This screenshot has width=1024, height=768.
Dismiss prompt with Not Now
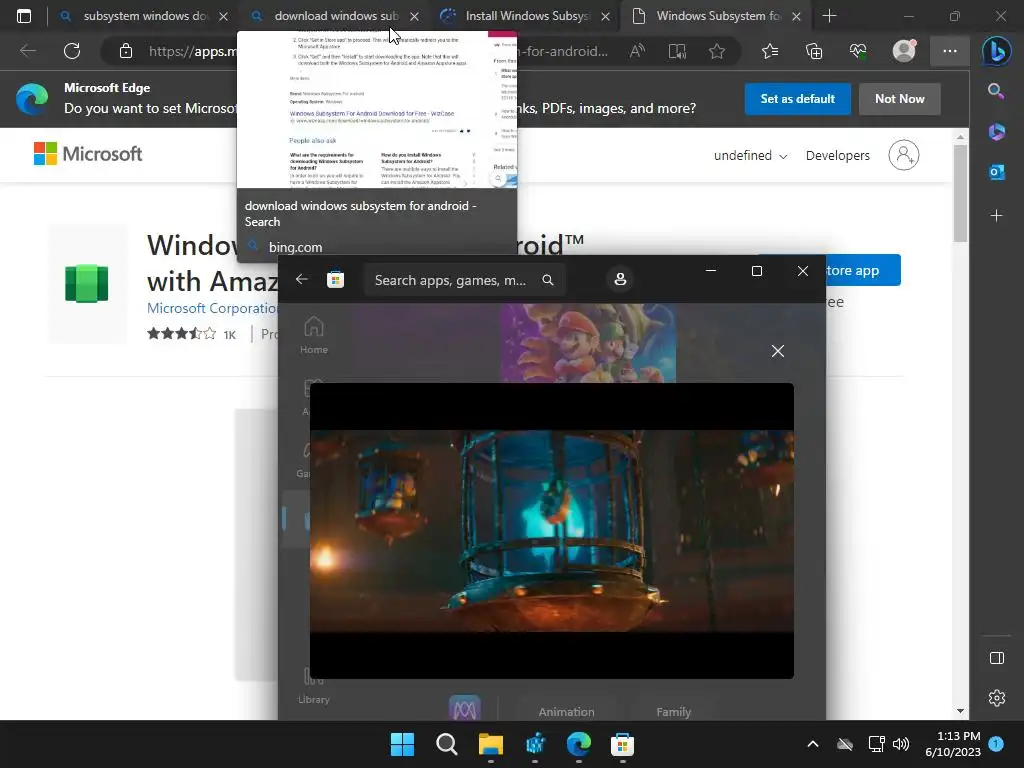click(x=899, y=99)
